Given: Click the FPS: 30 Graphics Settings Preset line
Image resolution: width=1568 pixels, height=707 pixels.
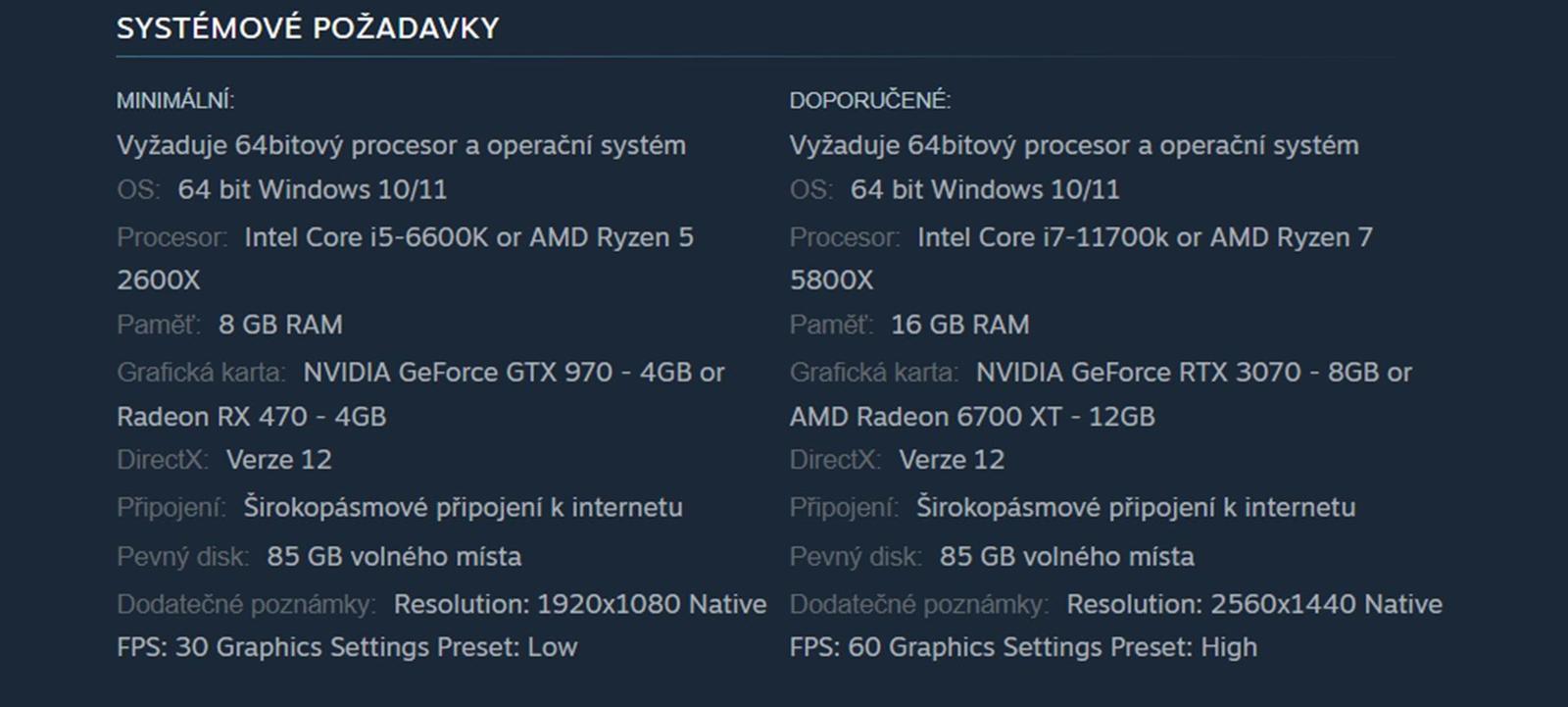Looking at the screenshot, I should 347,647.
